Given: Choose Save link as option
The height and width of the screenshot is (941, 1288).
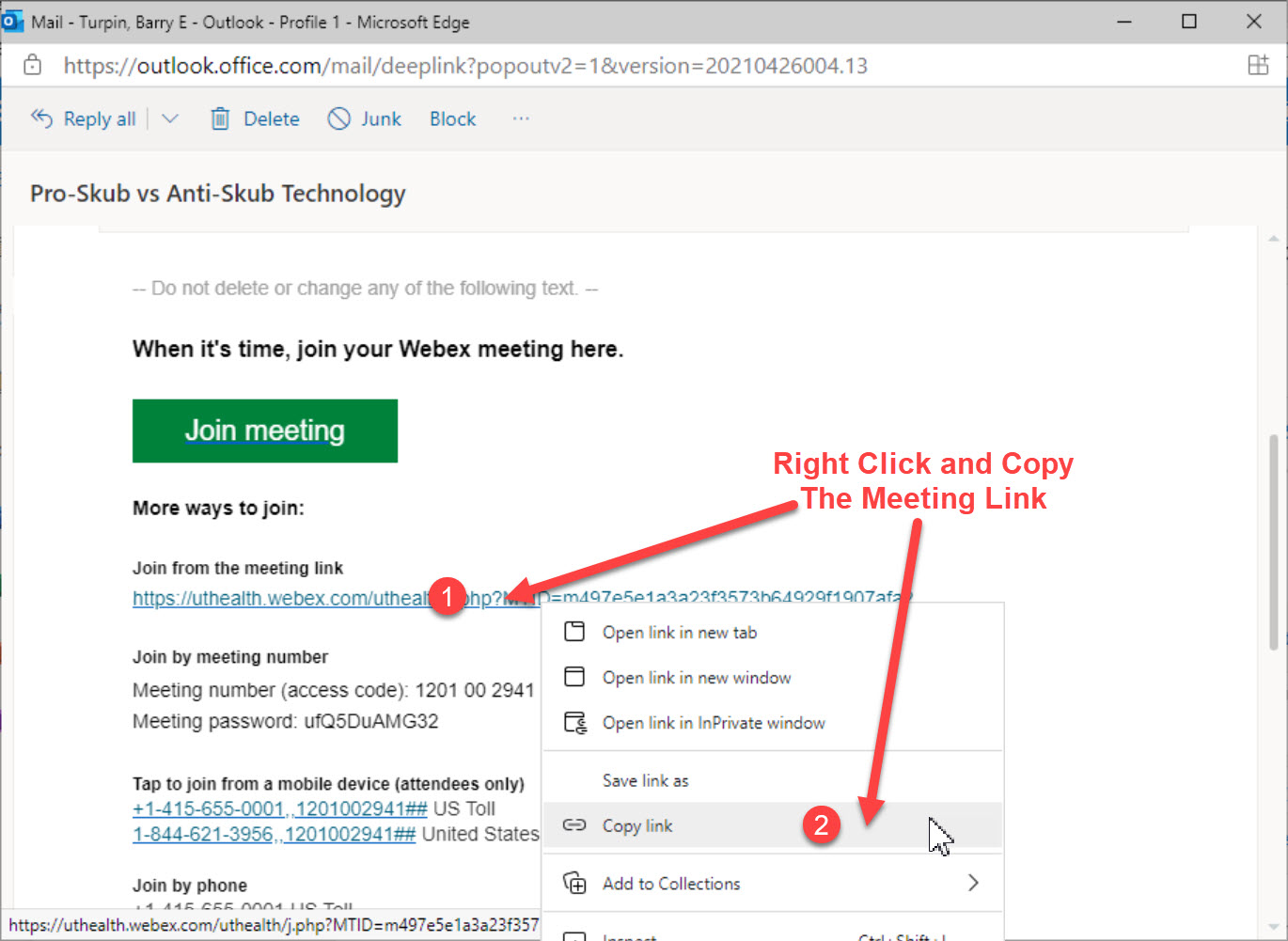Looking at the screenshot, I should coord(645,780).
